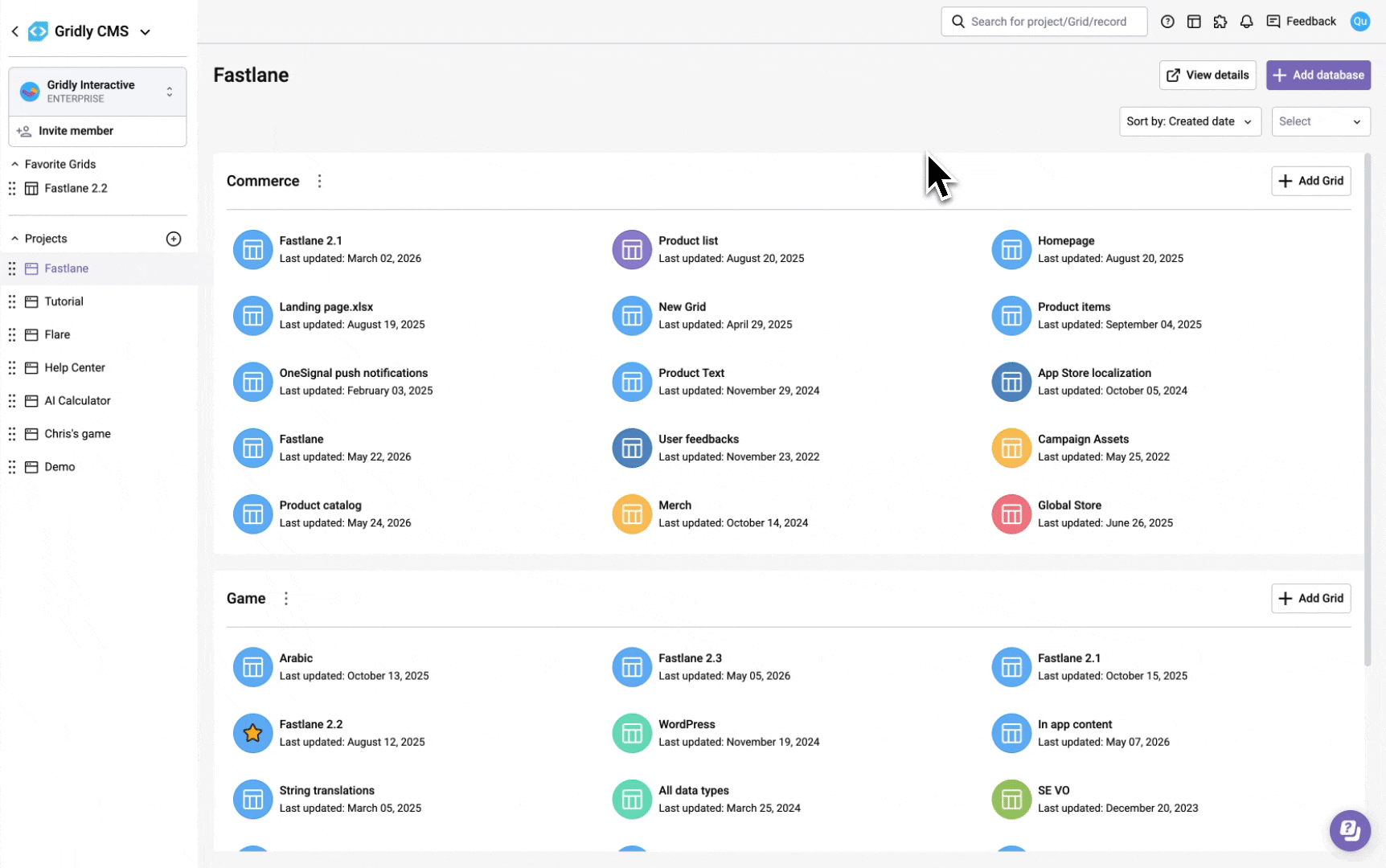The height and width of the screenshot is (868, 1386).
Task: Select the Flare project
Action: [57, 334]
